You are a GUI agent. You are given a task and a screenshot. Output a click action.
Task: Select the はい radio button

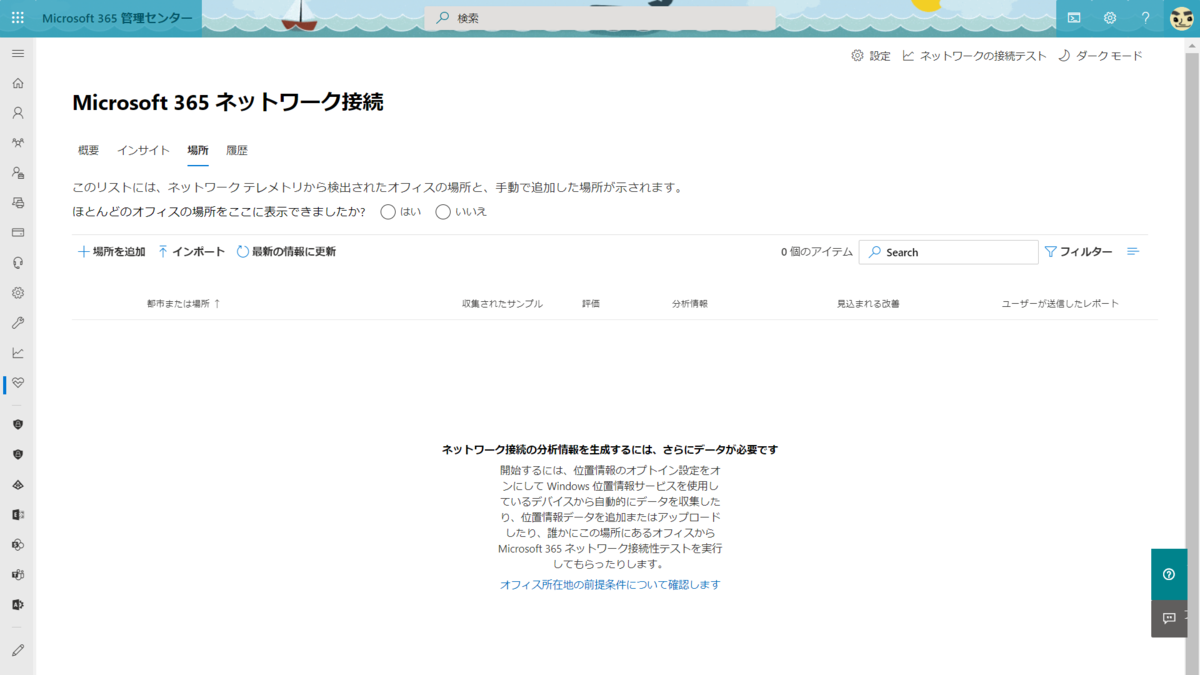(x=388, y=212)
